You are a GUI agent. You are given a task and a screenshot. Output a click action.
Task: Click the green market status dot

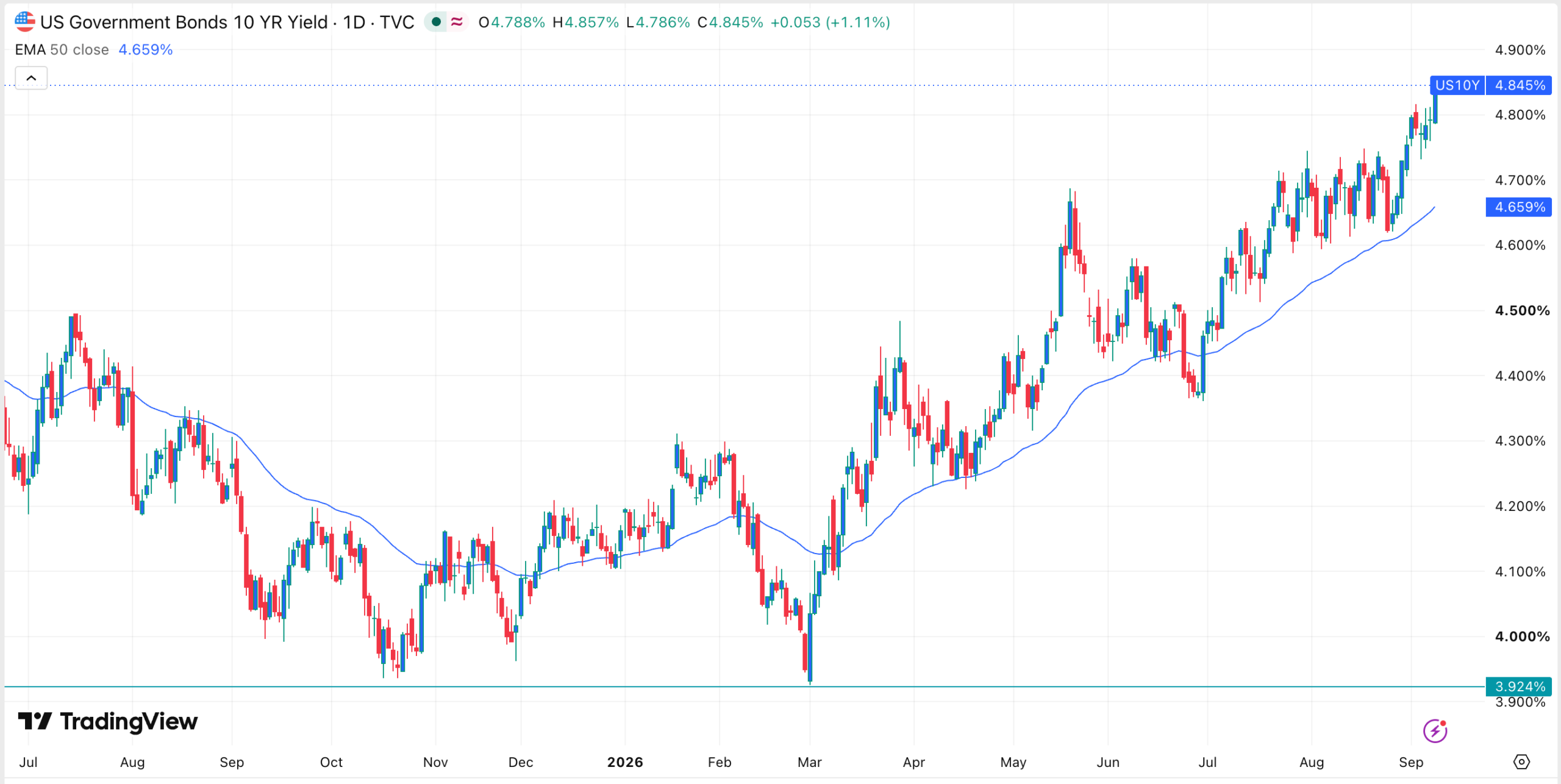coord(436,22)
